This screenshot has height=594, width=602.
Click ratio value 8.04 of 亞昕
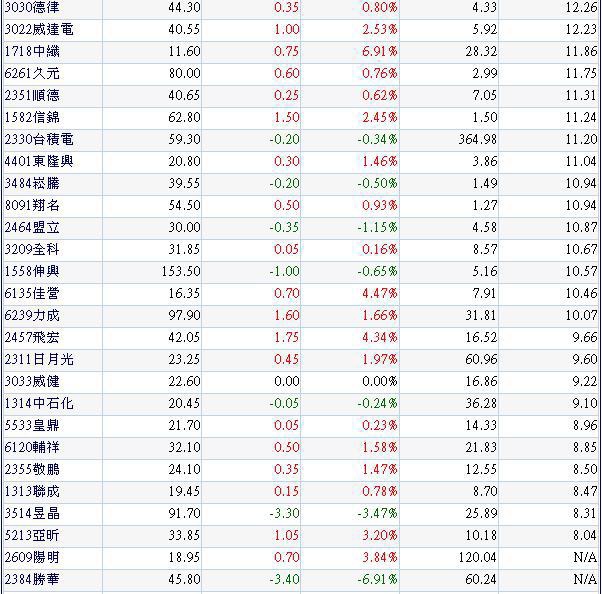585,535
